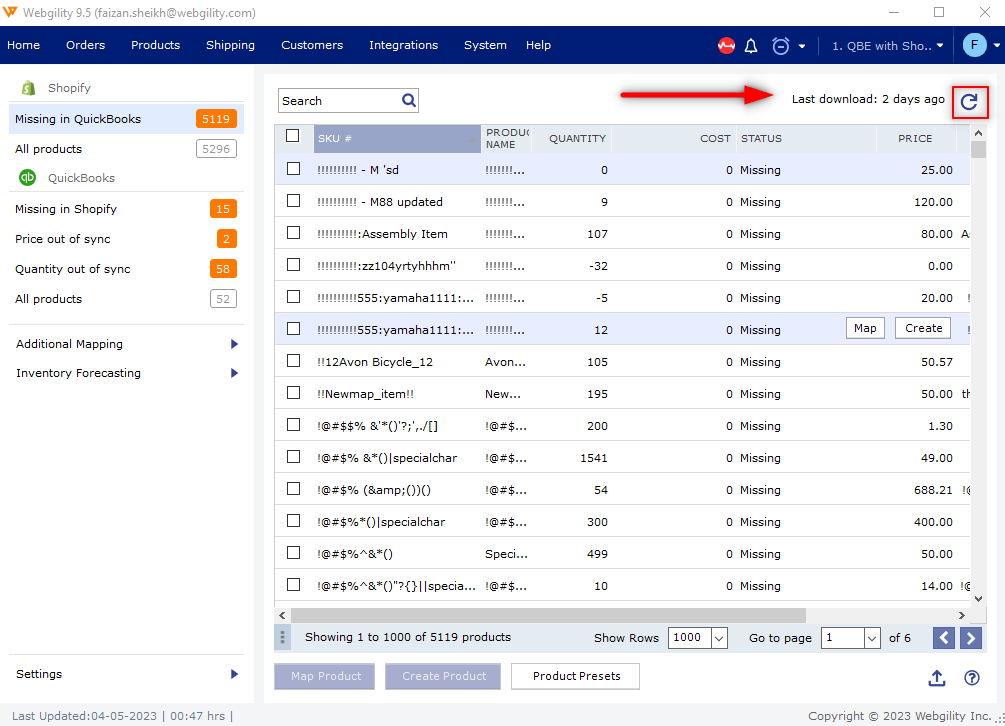Select Price out of sync filter

(126, 239)
